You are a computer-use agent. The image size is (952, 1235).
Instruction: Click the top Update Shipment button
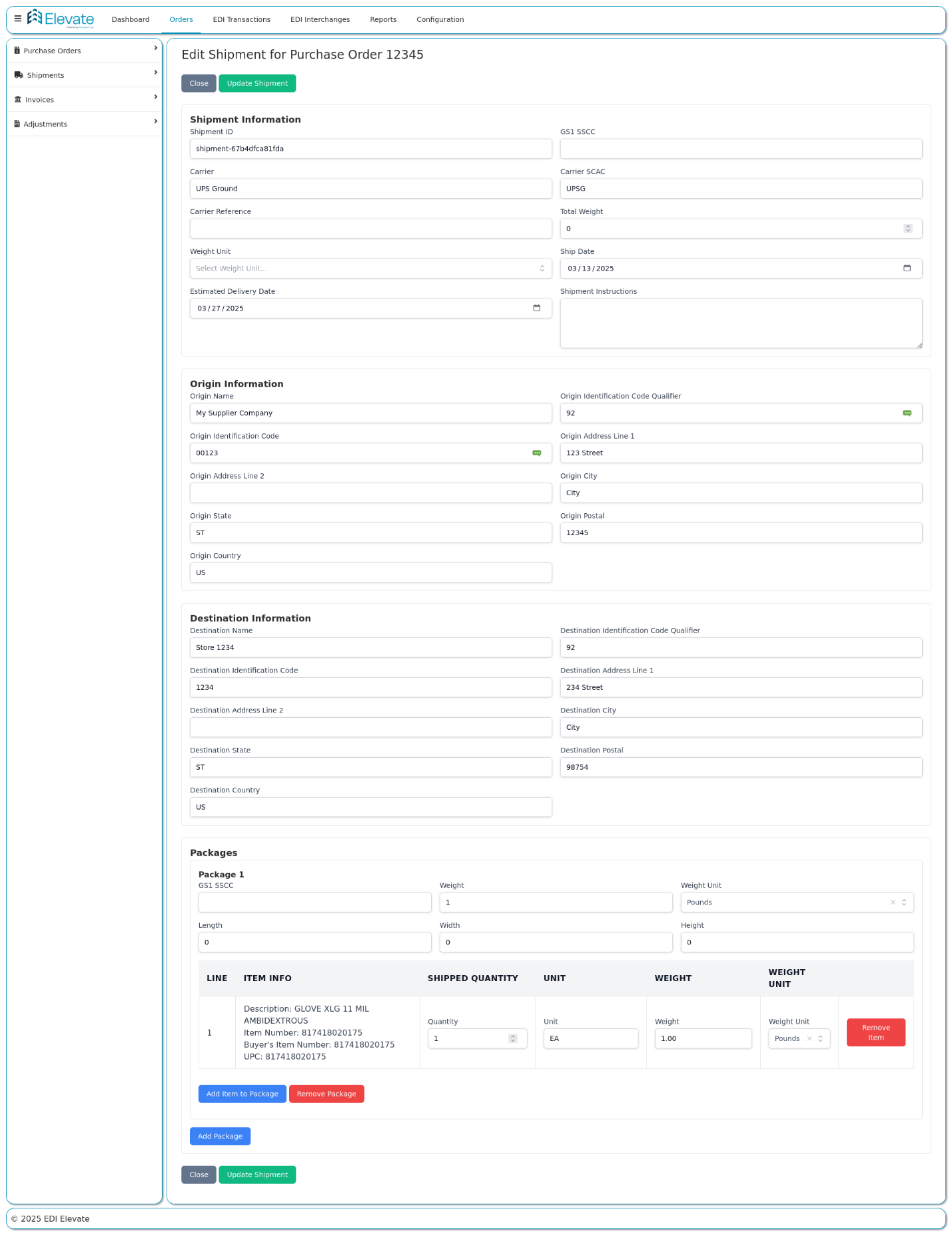click(257, 83)
